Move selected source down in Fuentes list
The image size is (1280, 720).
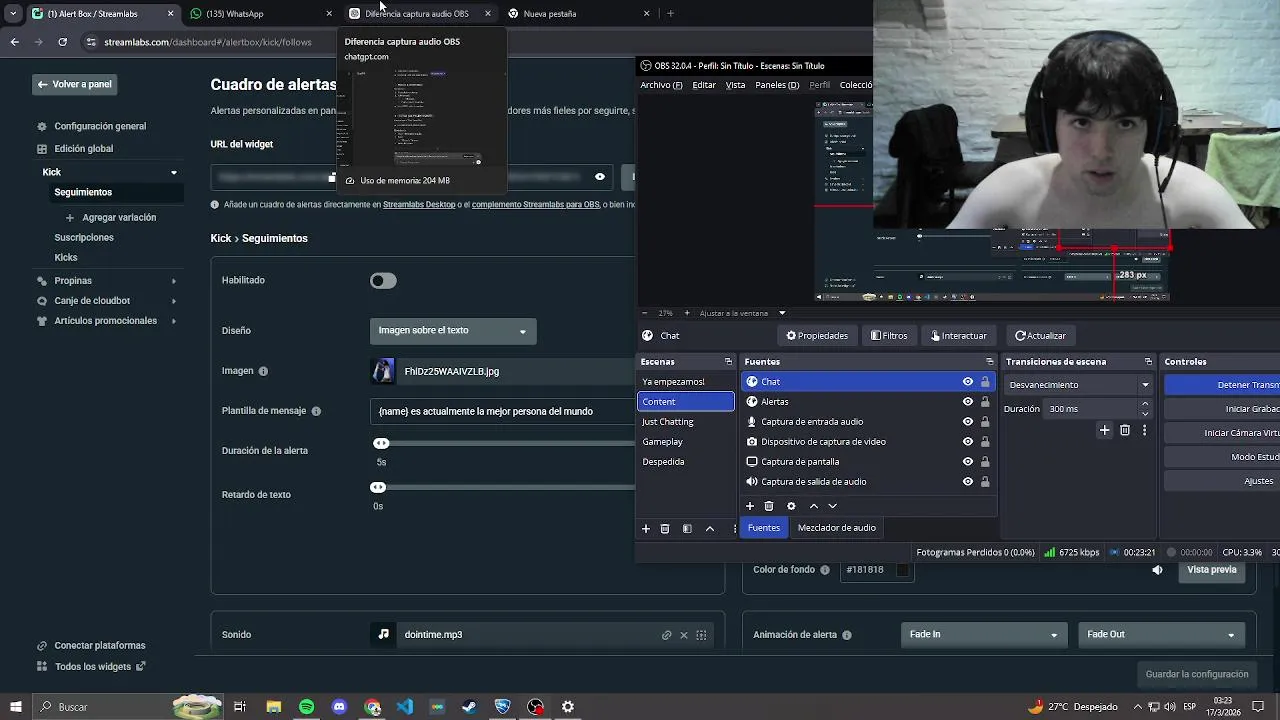coord(832,506)
